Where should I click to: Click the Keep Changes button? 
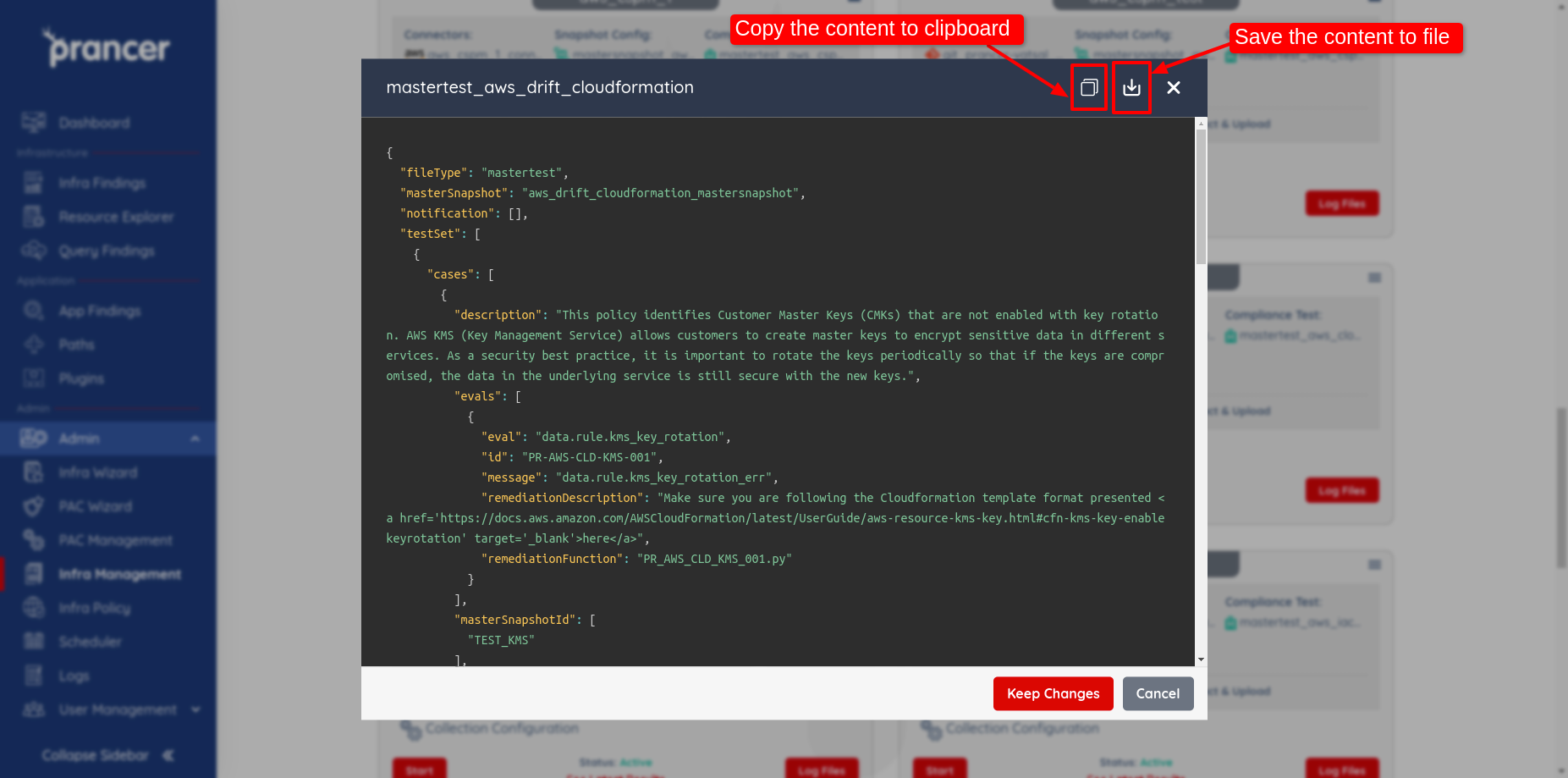1053,693
